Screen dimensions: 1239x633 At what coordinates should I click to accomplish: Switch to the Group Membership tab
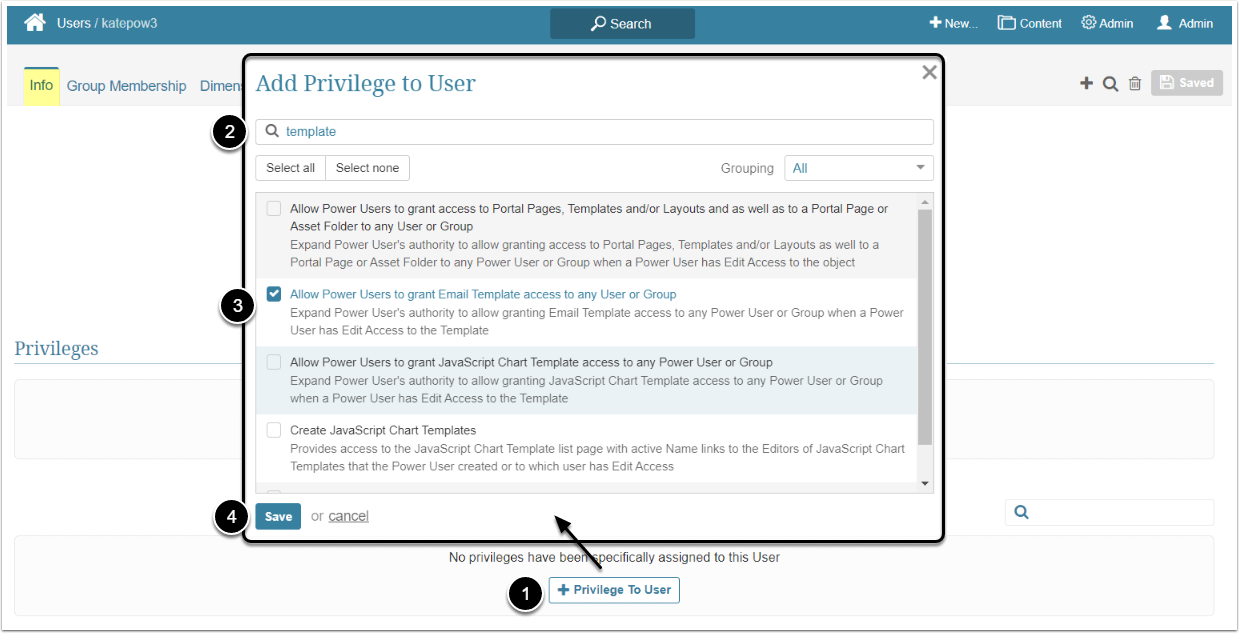coord(126,86)
